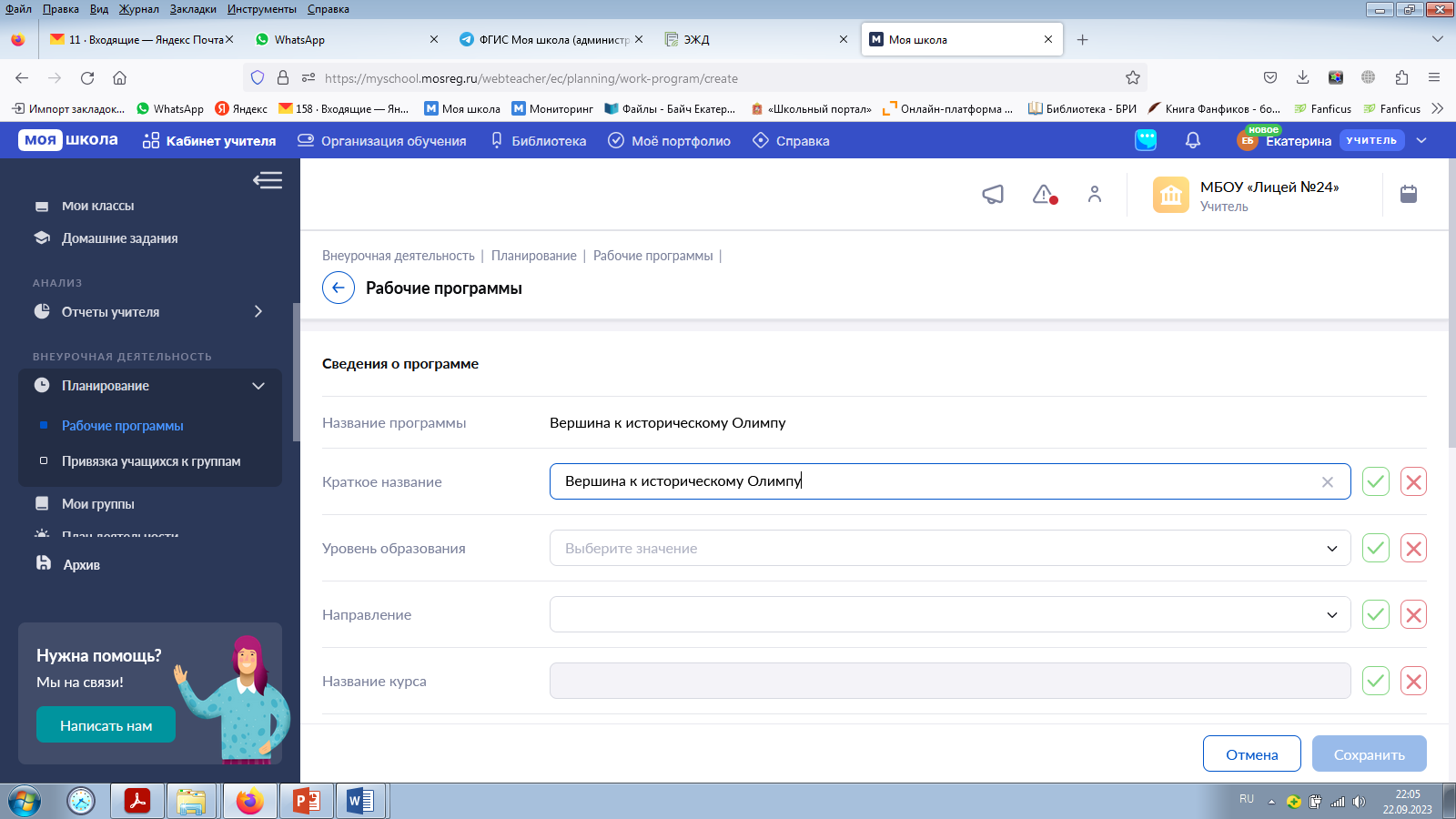1456x819 pixels.
Task: Click Написать нам help button
Action: (106, 725)
